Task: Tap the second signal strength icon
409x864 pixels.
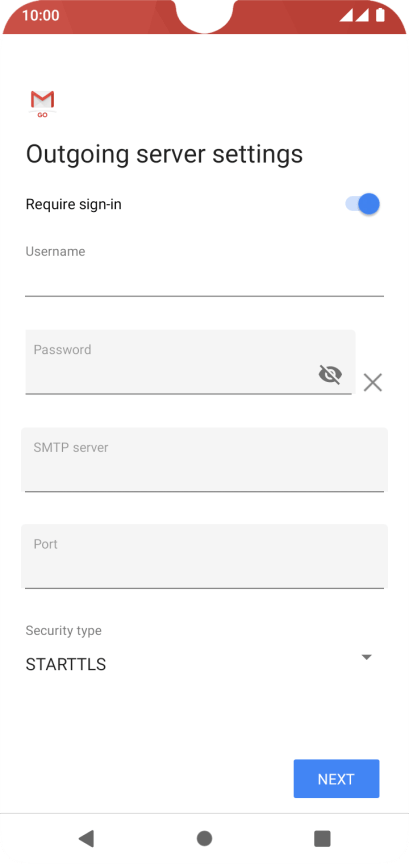Action: click(x=362, y=15)
